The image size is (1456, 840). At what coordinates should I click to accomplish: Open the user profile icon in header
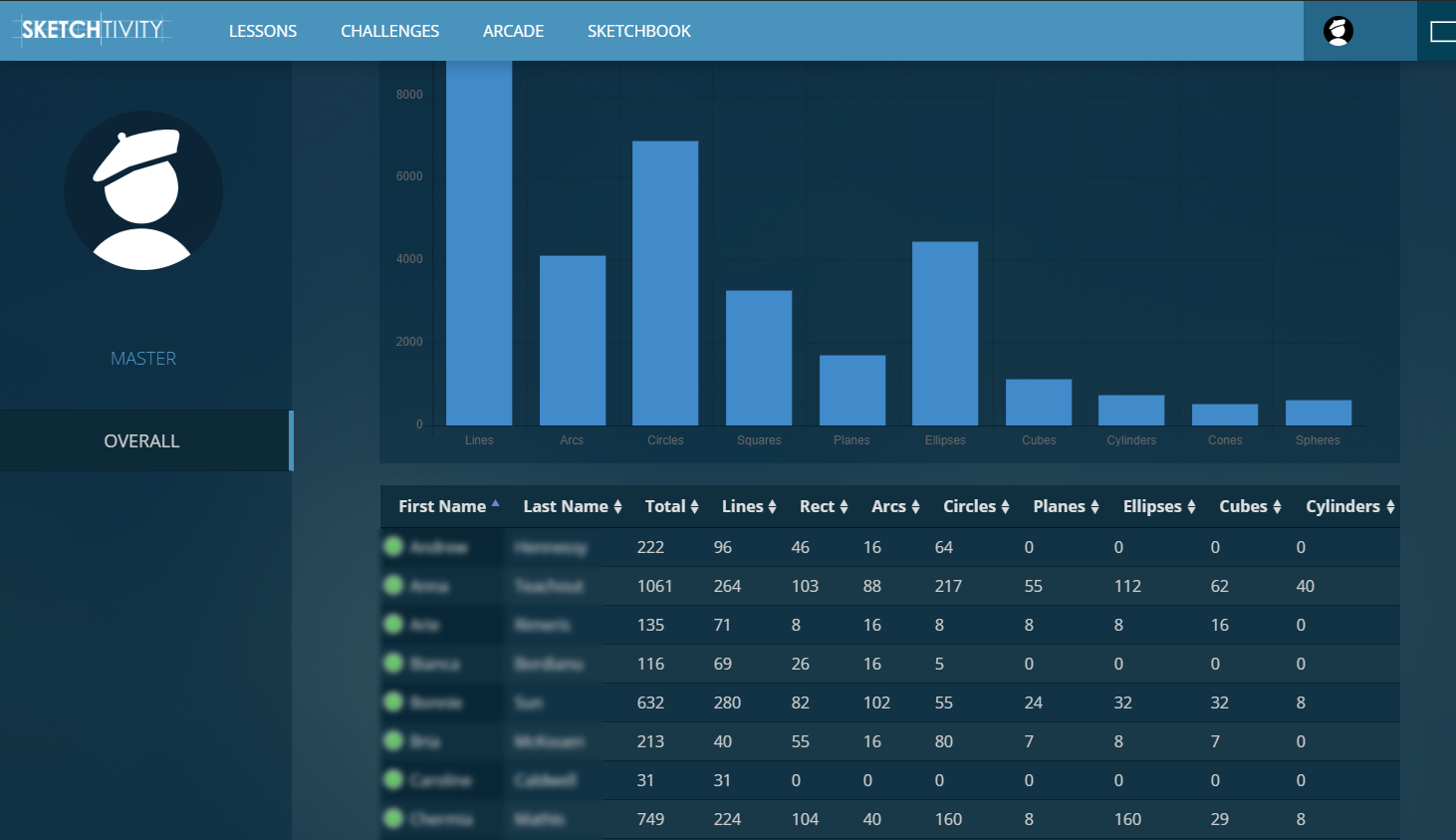tap(1337, 31)
